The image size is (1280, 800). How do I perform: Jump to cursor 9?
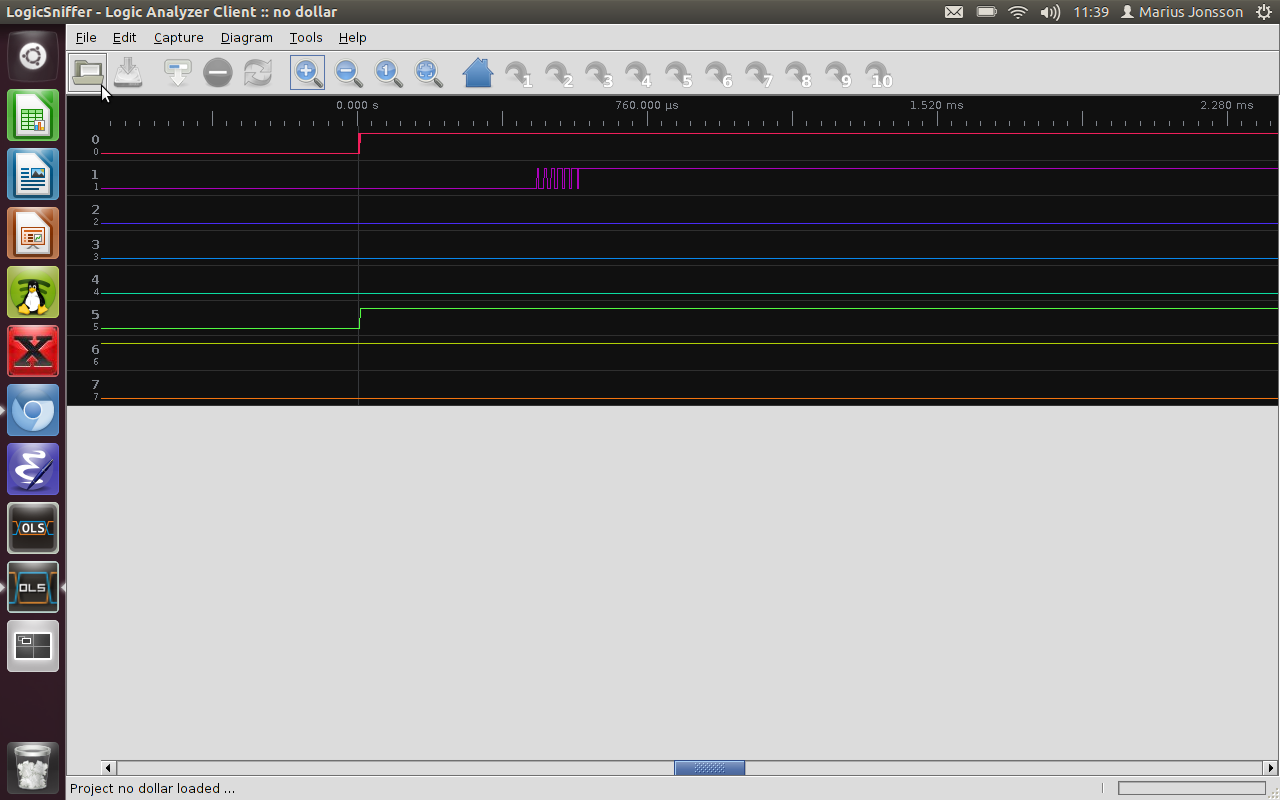838,74
